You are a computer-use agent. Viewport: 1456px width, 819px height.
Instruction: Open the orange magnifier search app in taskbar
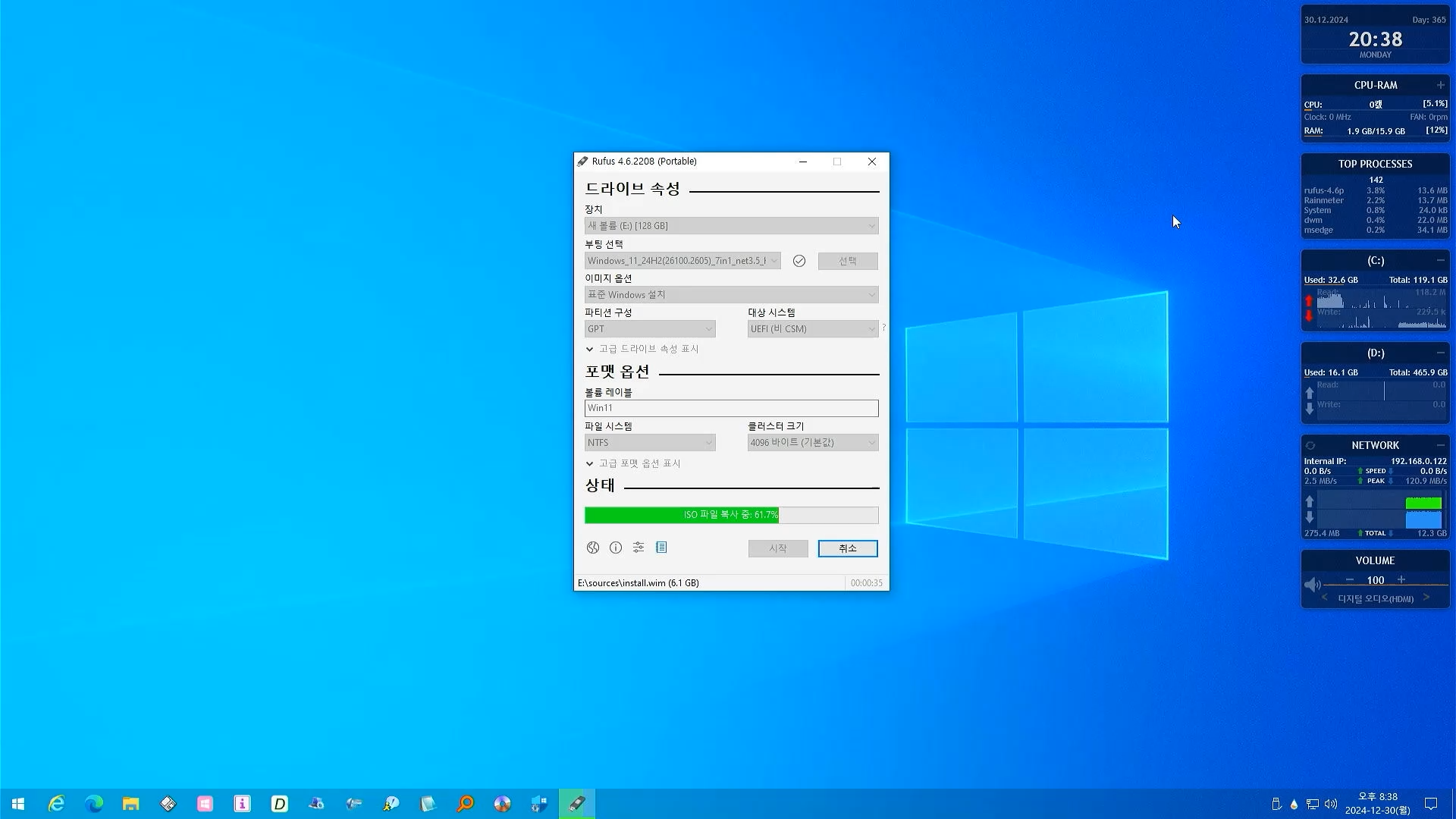point(465,804)
